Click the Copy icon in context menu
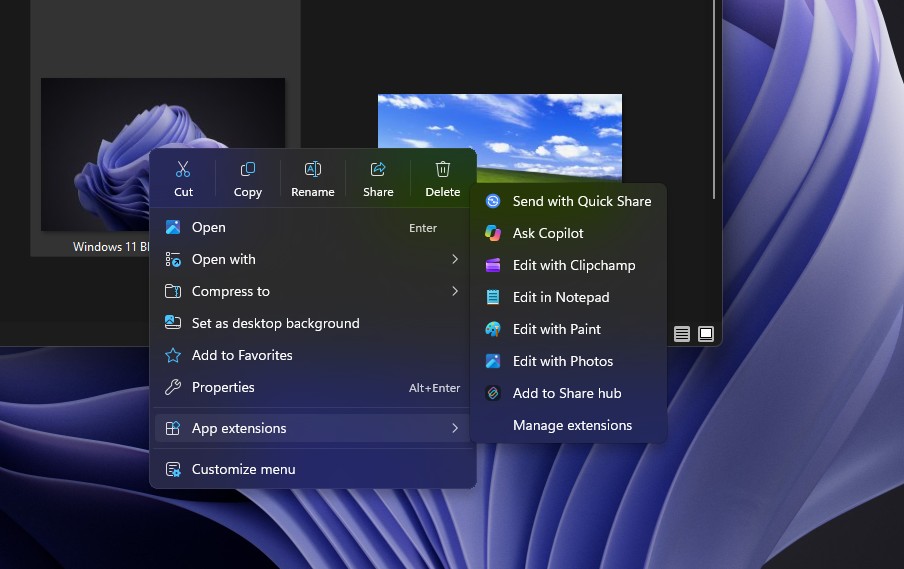Screen dimensions: 904x569 tap(248, 169)
